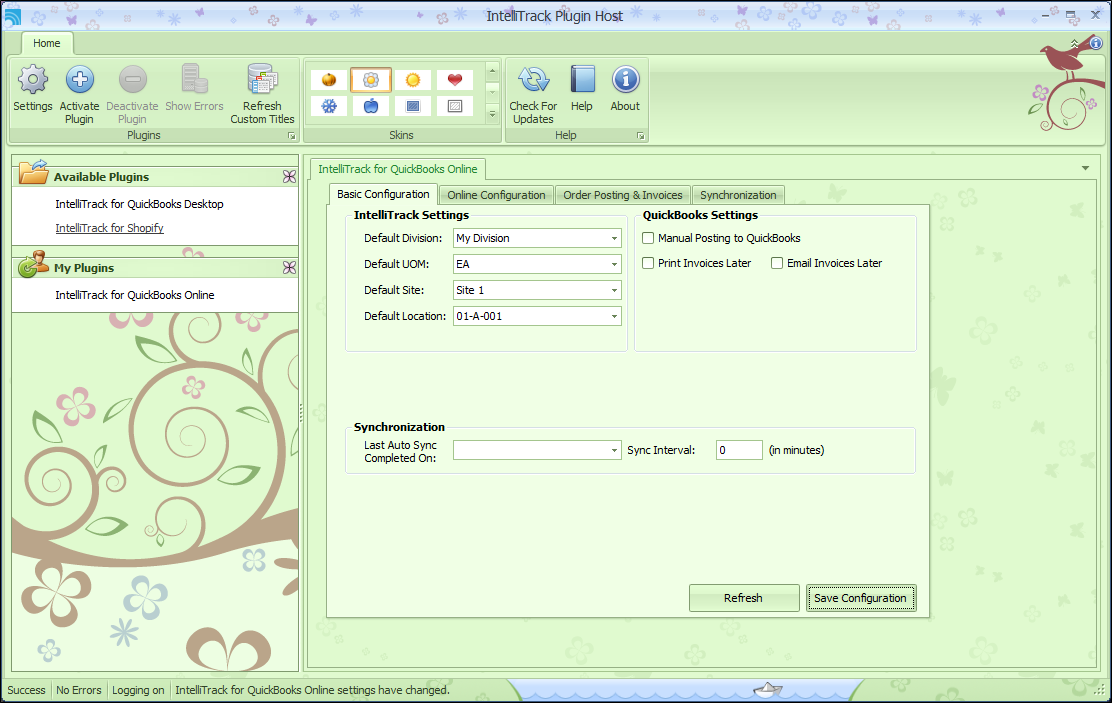Open Help group dialog launcher
The image size is (1112, 703).
(x=640, y=135)
